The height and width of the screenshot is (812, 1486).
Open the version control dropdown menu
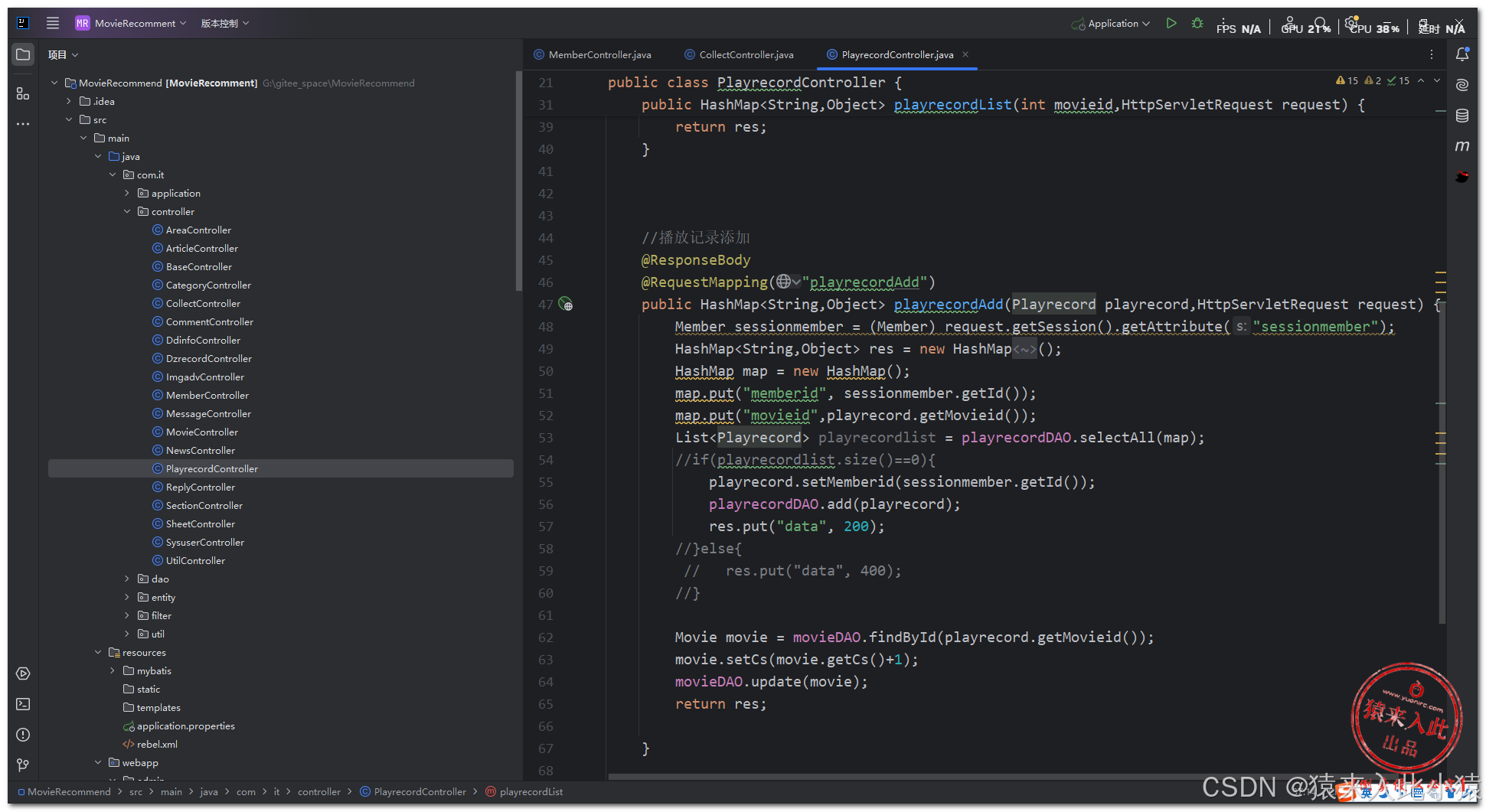[225, 23]
